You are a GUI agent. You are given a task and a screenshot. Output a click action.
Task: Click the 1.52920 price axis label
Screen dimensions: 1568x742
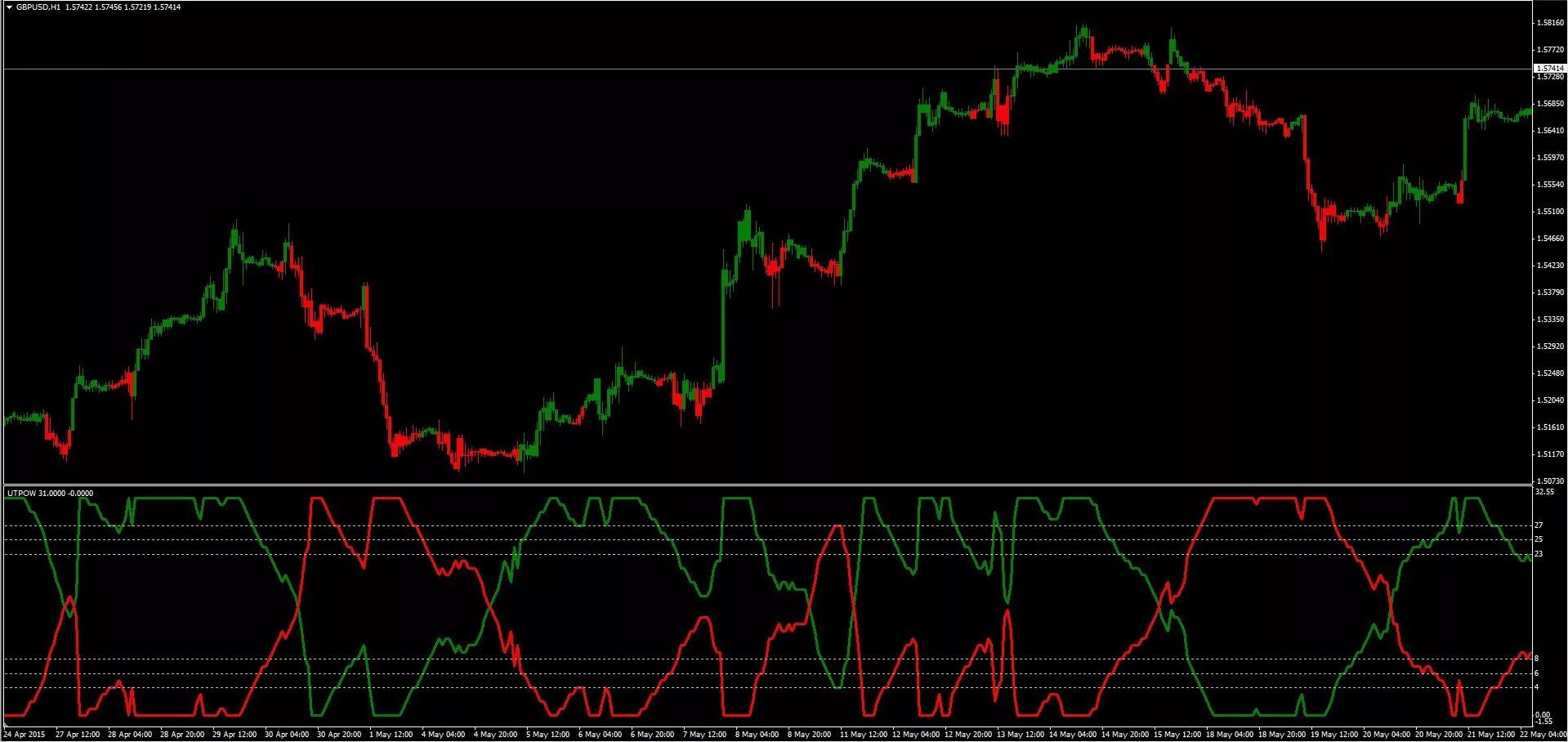tap(1551, 346)
